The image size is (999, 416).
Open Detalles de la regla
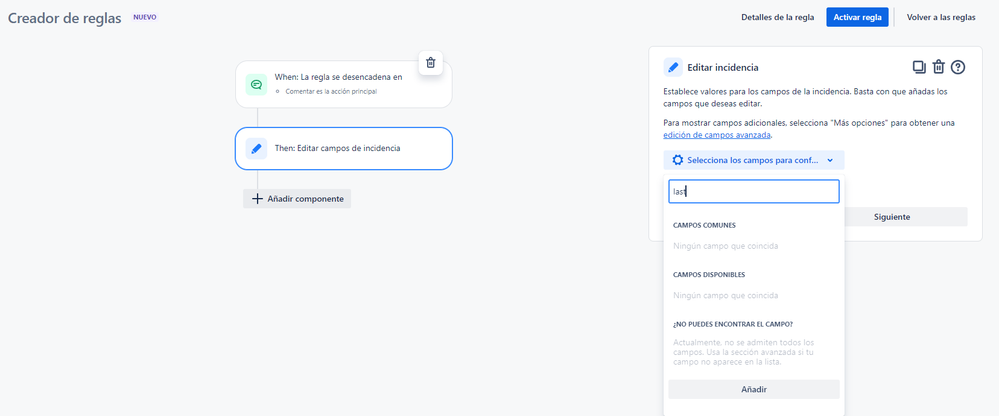(x=777, y=17)
